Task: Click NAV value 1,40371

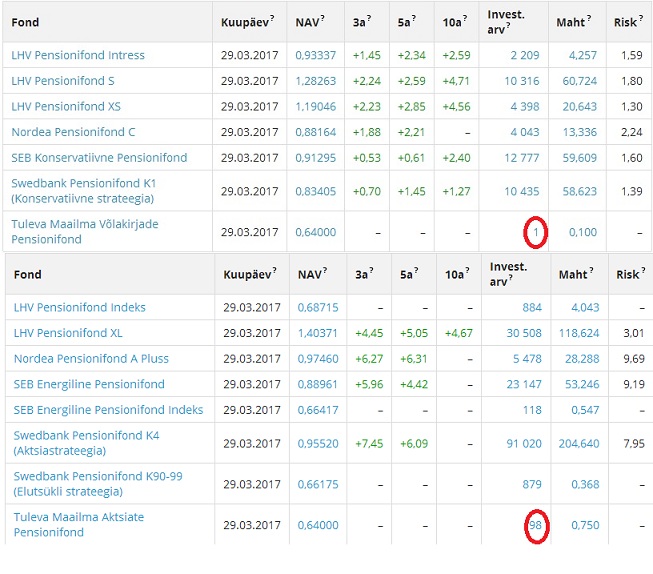Action: click(318, 333)
